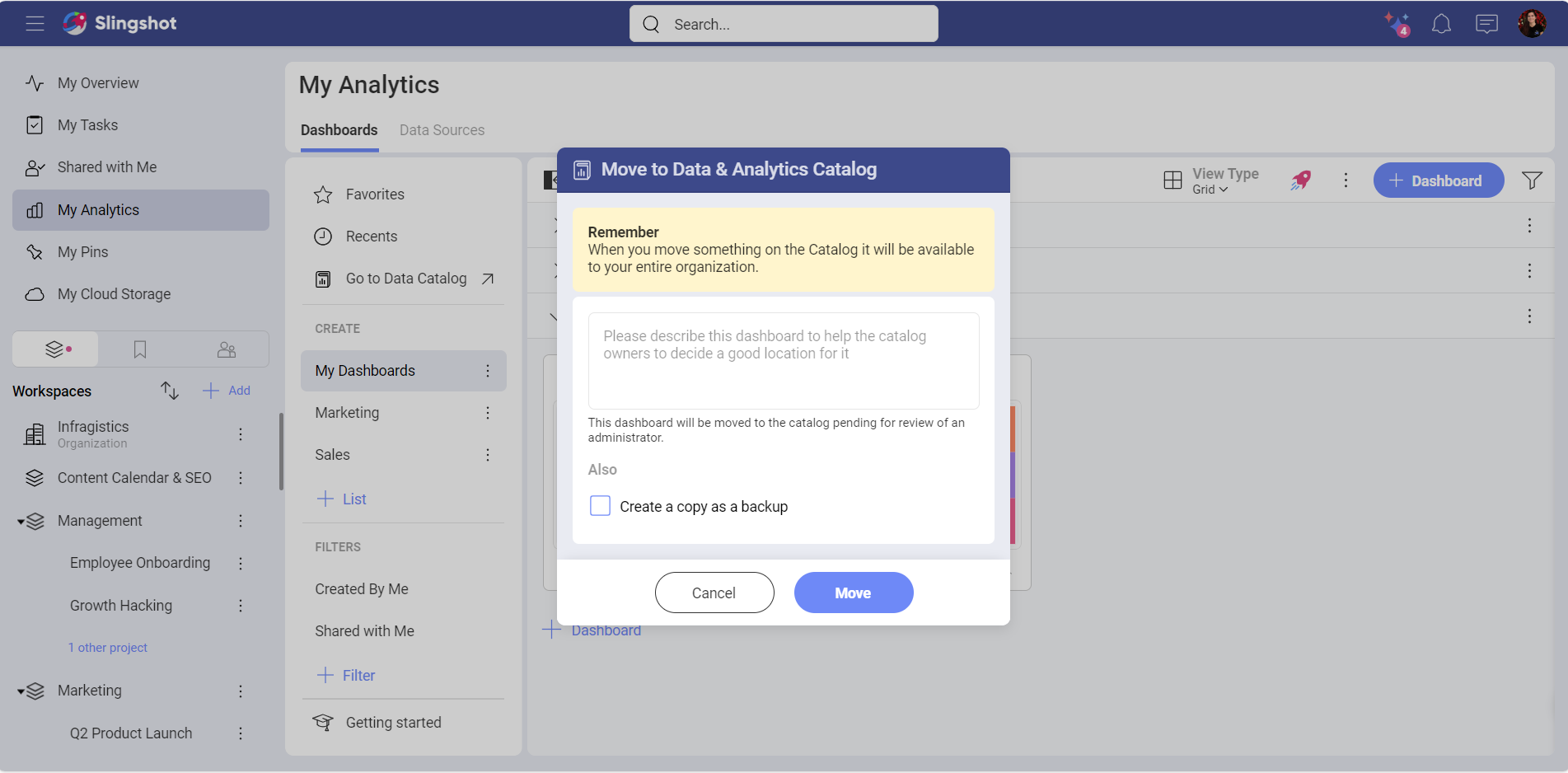Show 1 other project link
Viewport: 1568px width, 773px height.
click(108, 648)
